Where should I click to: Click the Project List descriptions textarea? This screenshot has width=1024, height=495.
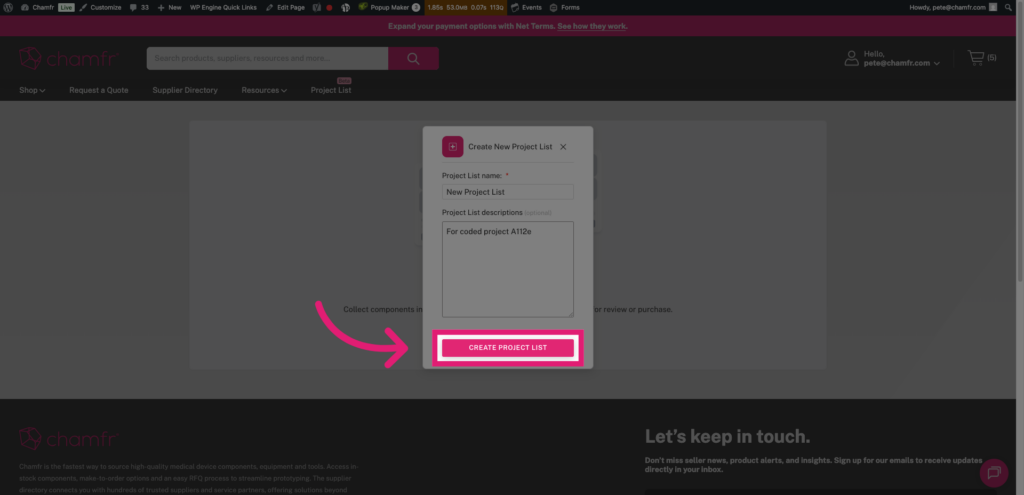click(507, 269)
